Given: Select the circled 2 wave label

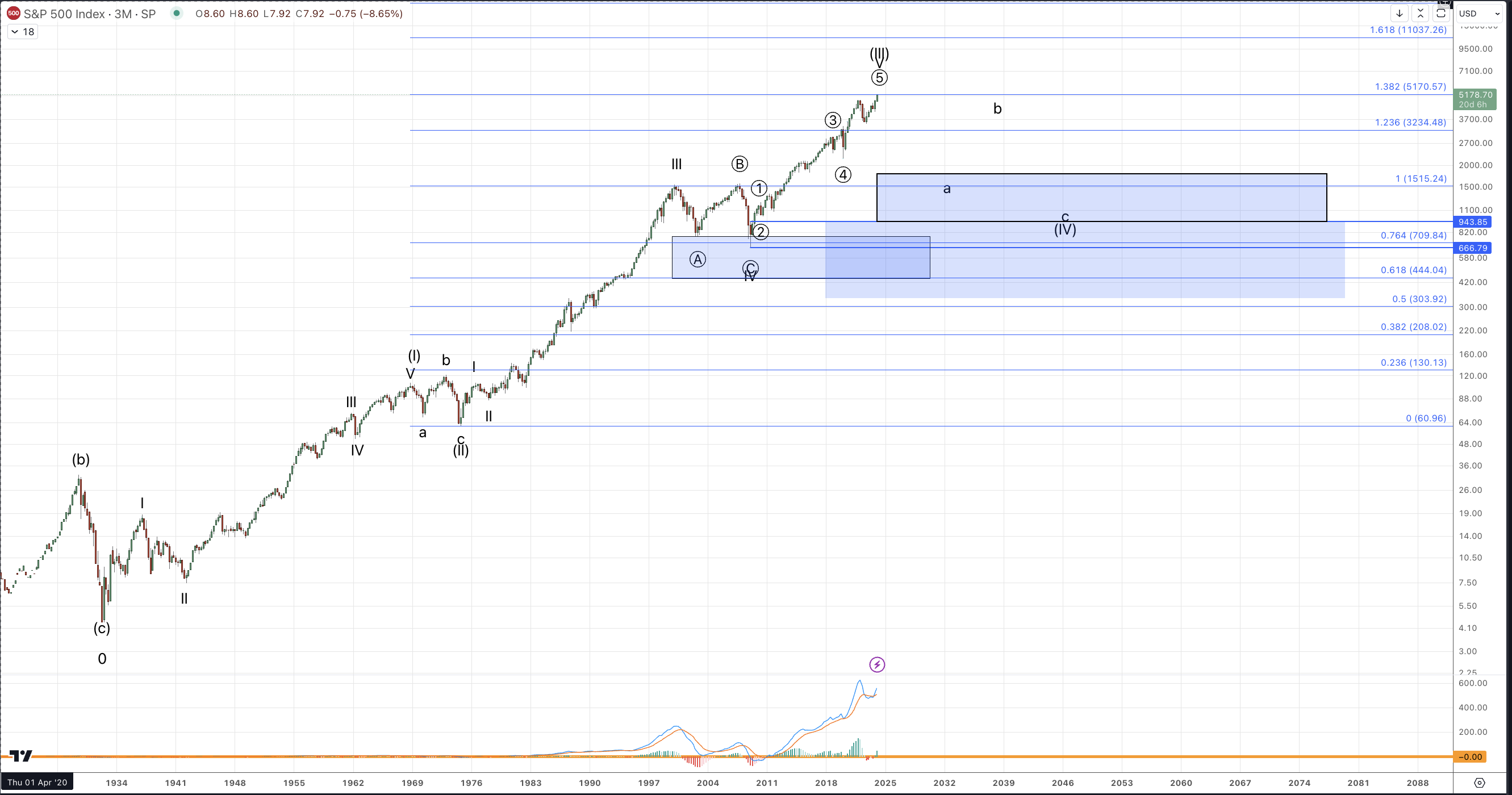Looking at the screenshot, I should (761, 232).
